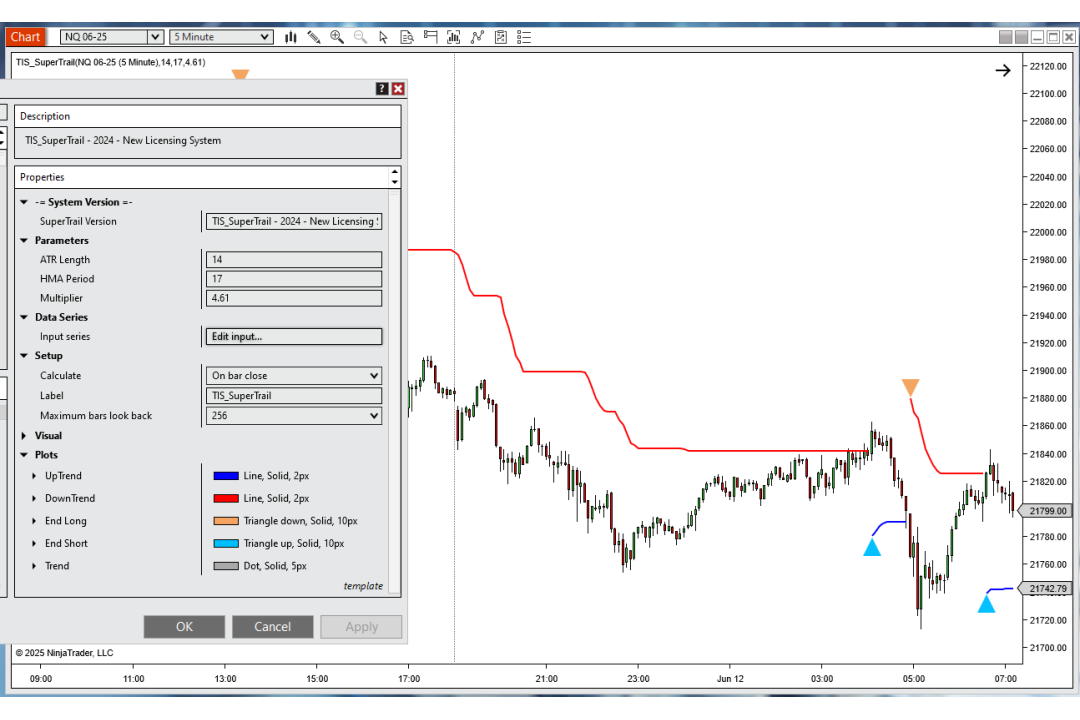Switch to the Chart tab
This screenshot has width=1080, height=720.
coord(25,37)
